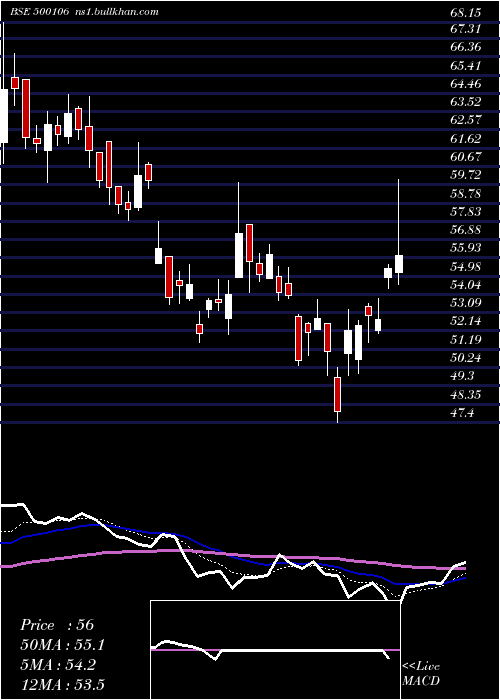Select the 67.31 price level label
This screenshot has width=500, height=700.
pos(466,29)
